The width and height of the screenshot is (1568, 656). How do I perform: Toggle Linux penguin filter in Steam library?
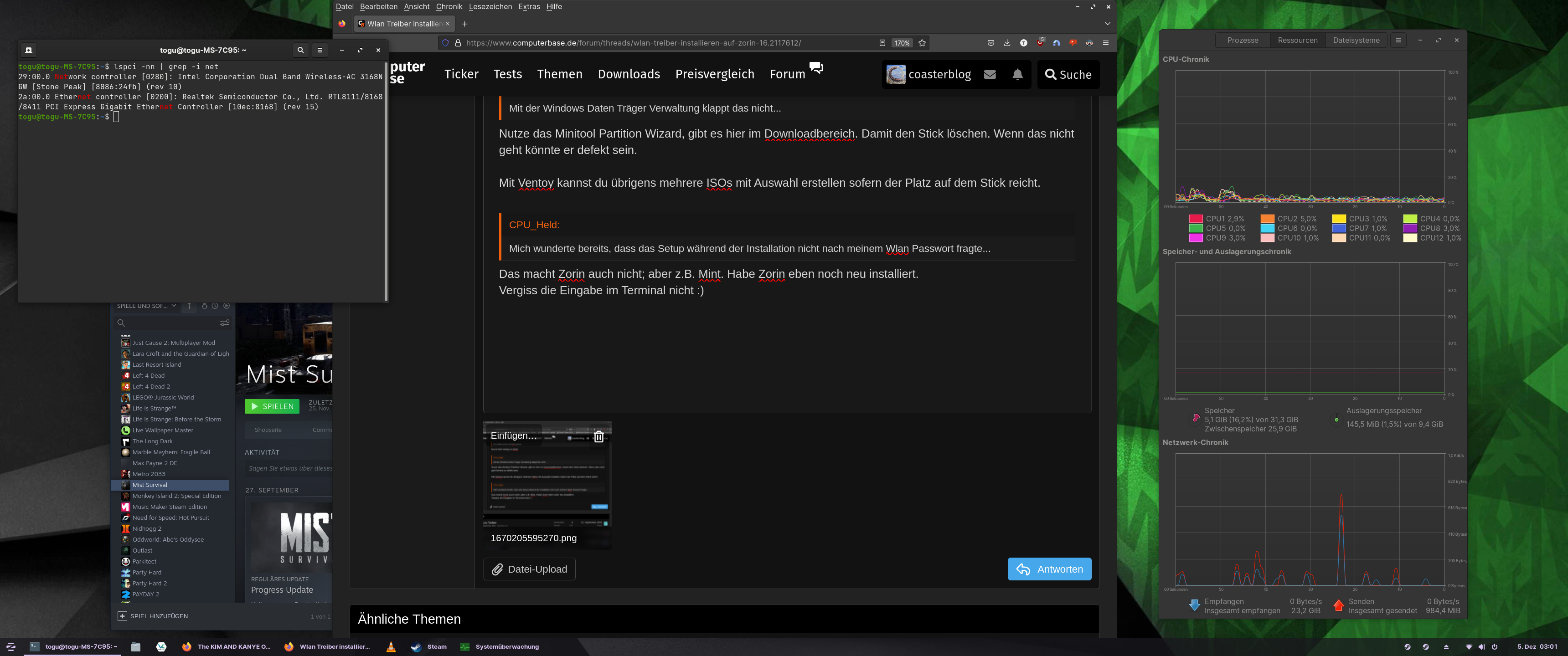[205, 306]
